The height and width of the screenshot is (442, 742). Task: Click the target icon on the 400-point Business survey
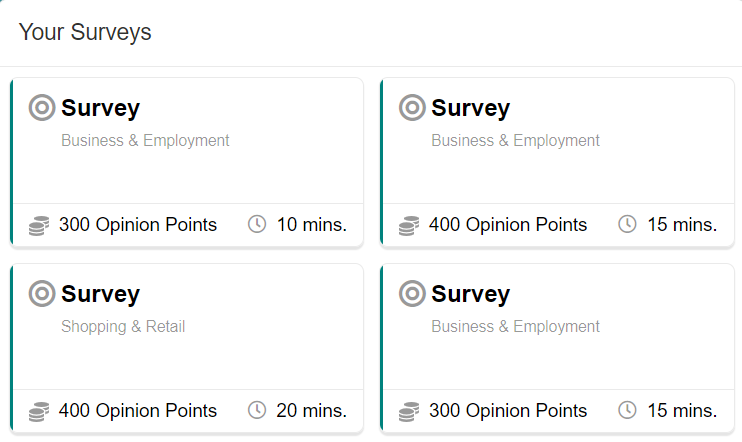412,107
